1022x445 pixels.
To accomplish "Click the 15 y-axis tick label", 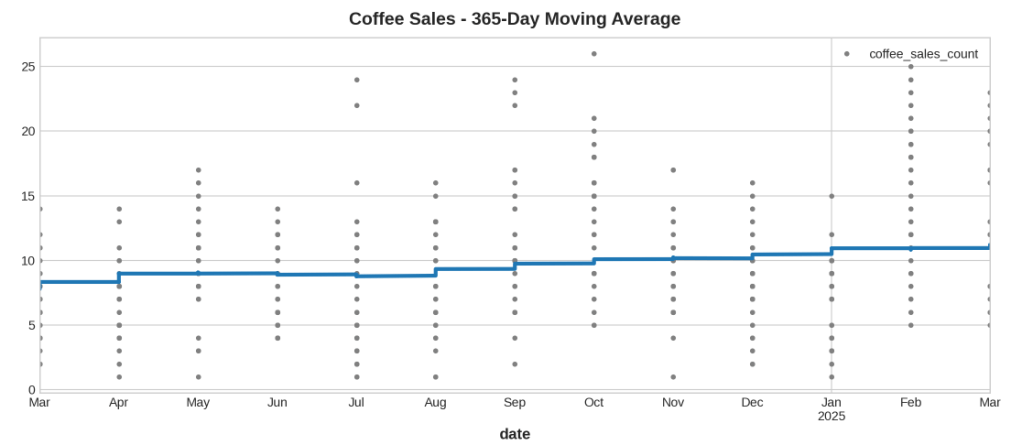I will [27, 196].
